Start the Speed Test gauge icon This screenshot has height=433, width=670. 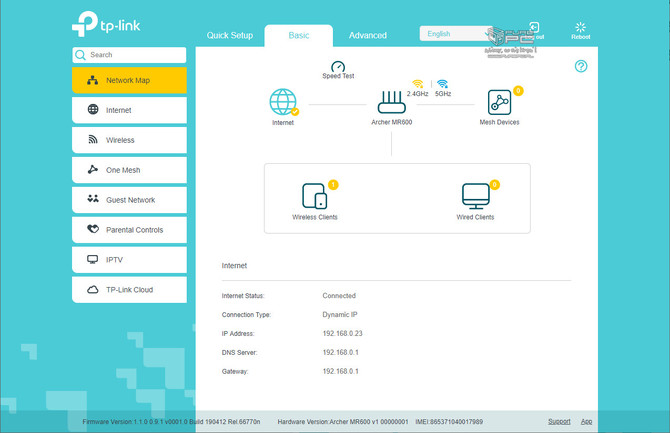click(338, 66)
